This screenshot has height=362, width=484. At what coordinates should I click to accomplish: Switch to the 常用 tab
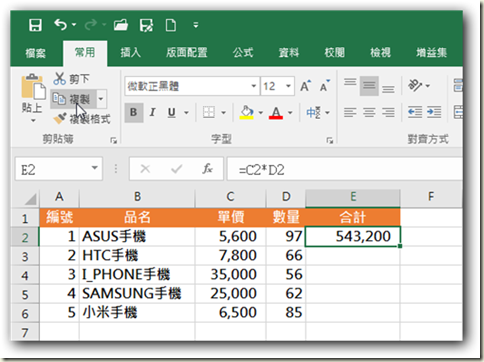[x=85, y=52]
